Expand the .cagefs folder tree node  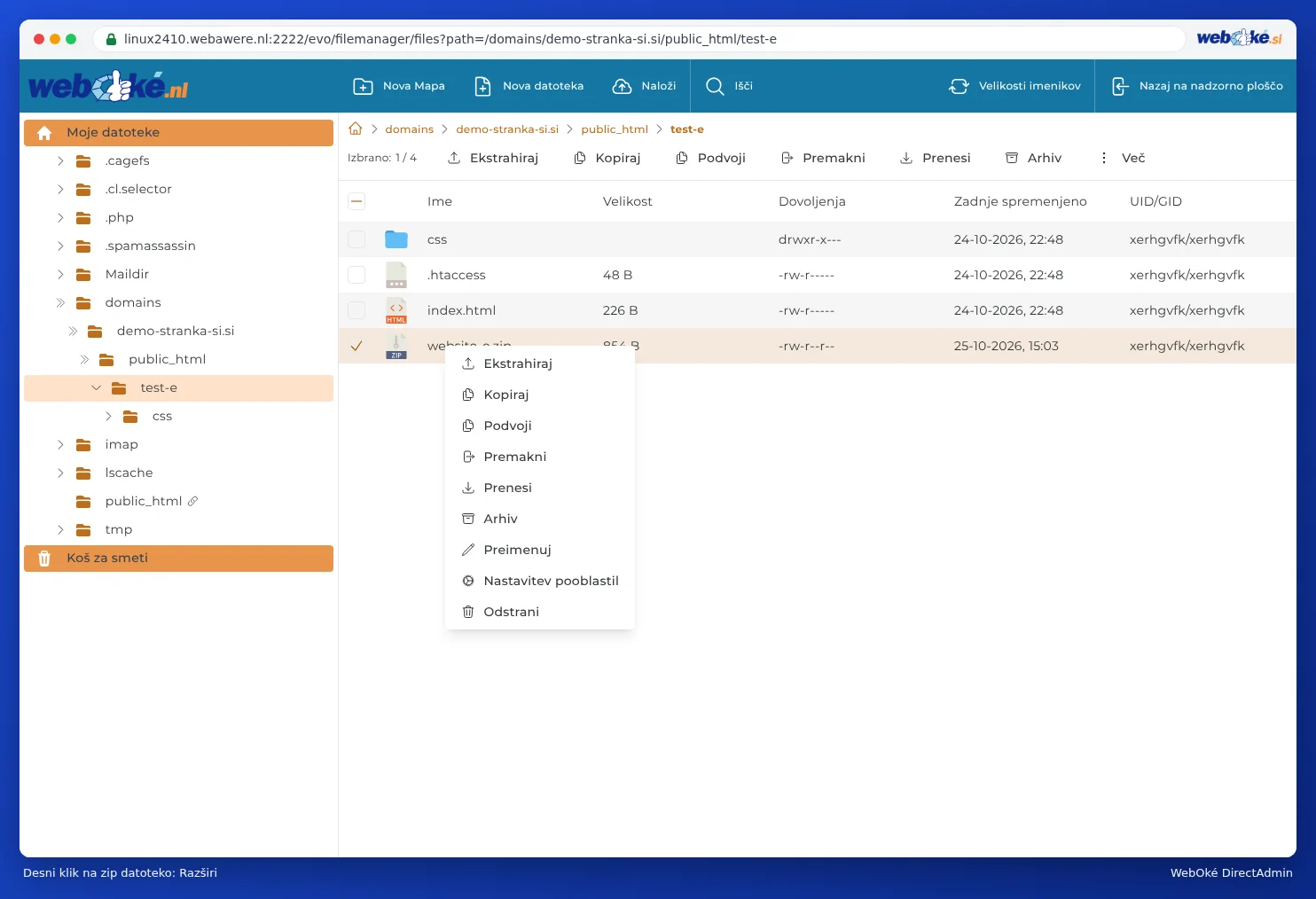(x=60, y=160)
